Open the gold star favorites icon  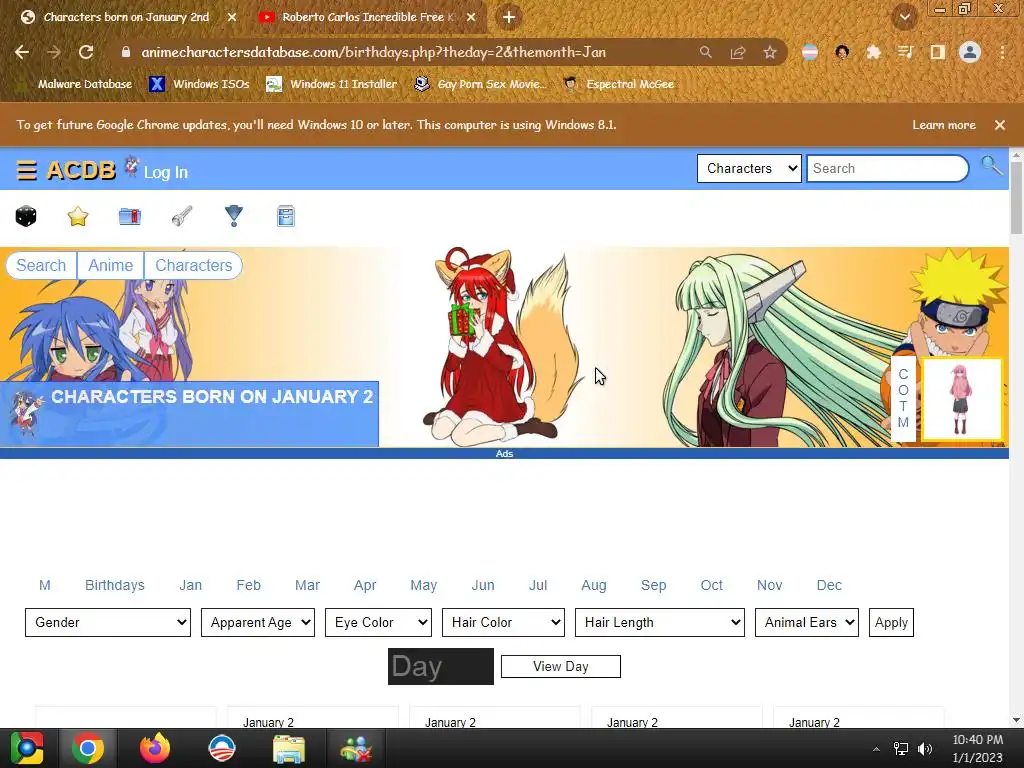click(x=78, y=216)
